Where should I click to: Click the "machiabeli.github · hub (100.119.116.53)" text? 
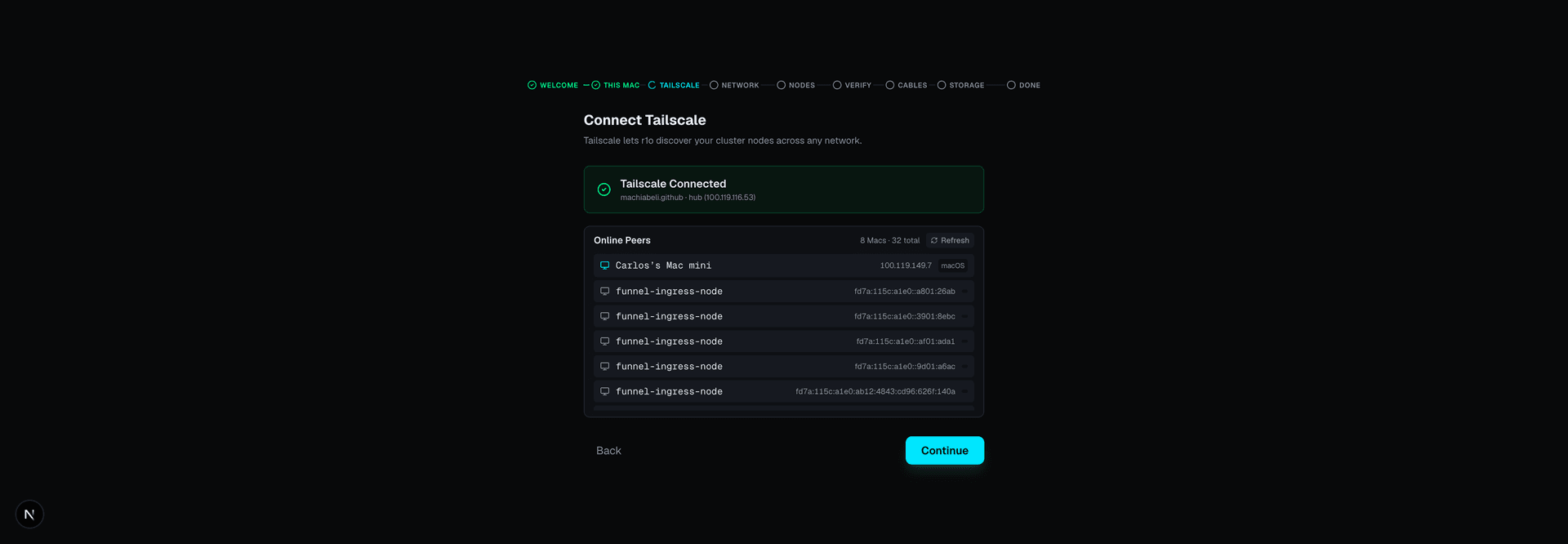point(688,198)
